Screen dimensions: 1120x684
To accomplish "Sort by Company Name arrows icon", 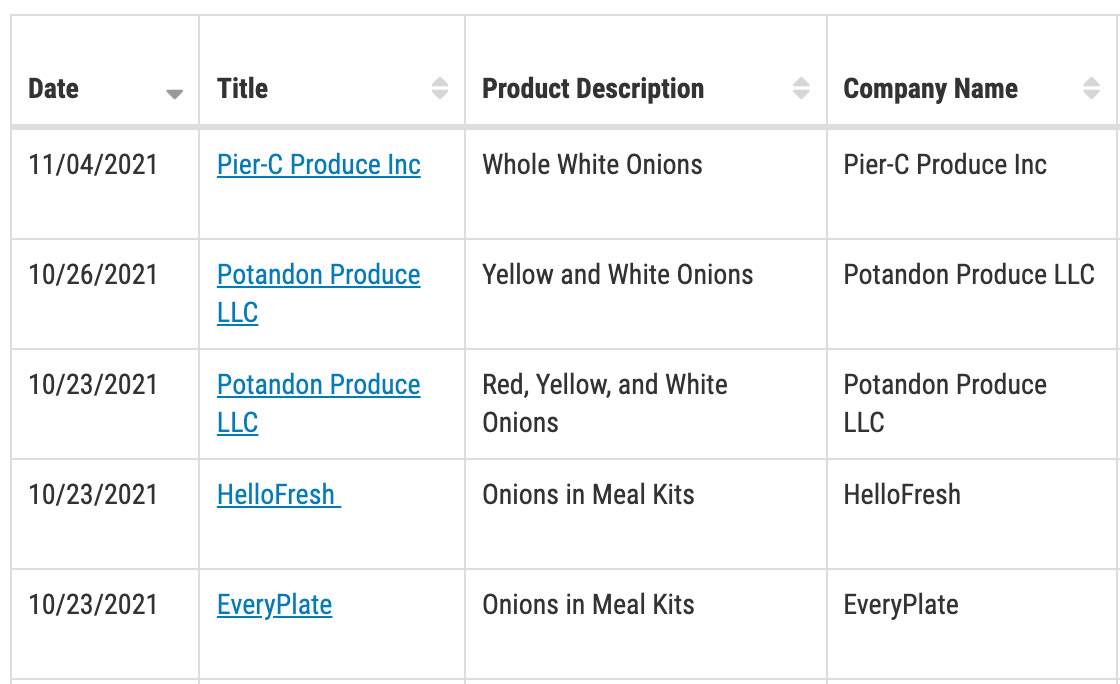I will pos(1091,88).
